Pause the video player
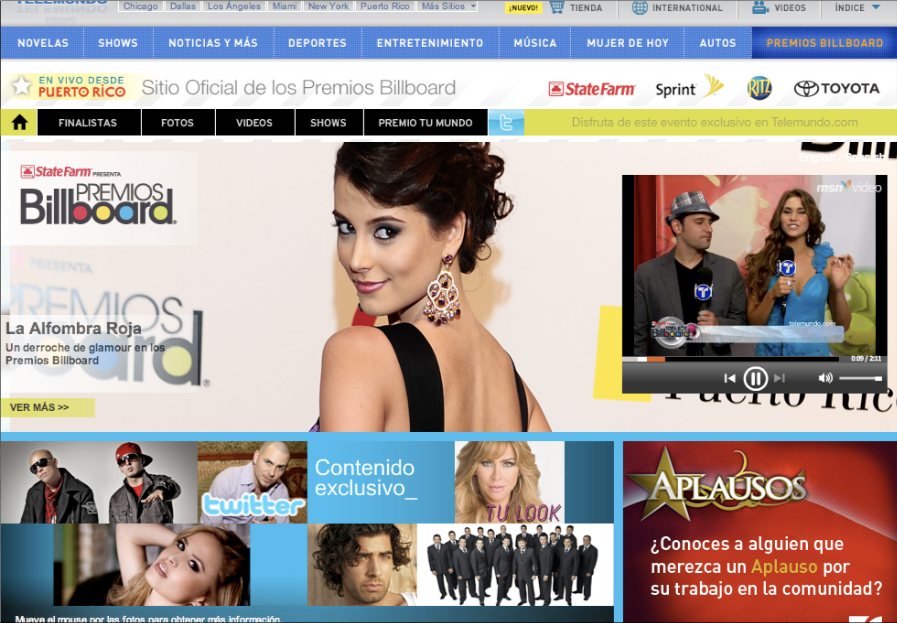 tap(755, 378)
